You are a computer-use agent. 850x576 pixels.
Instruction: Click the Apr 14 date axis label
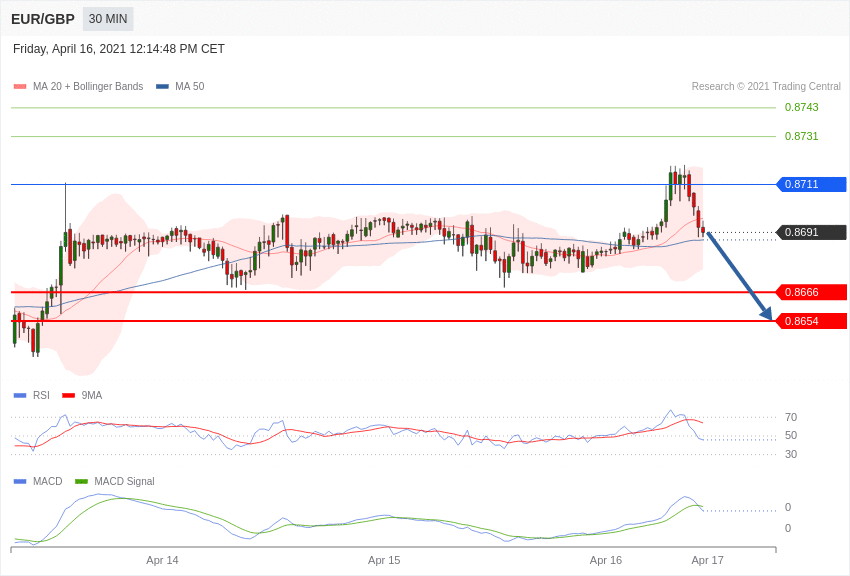[x=162, y=560]
